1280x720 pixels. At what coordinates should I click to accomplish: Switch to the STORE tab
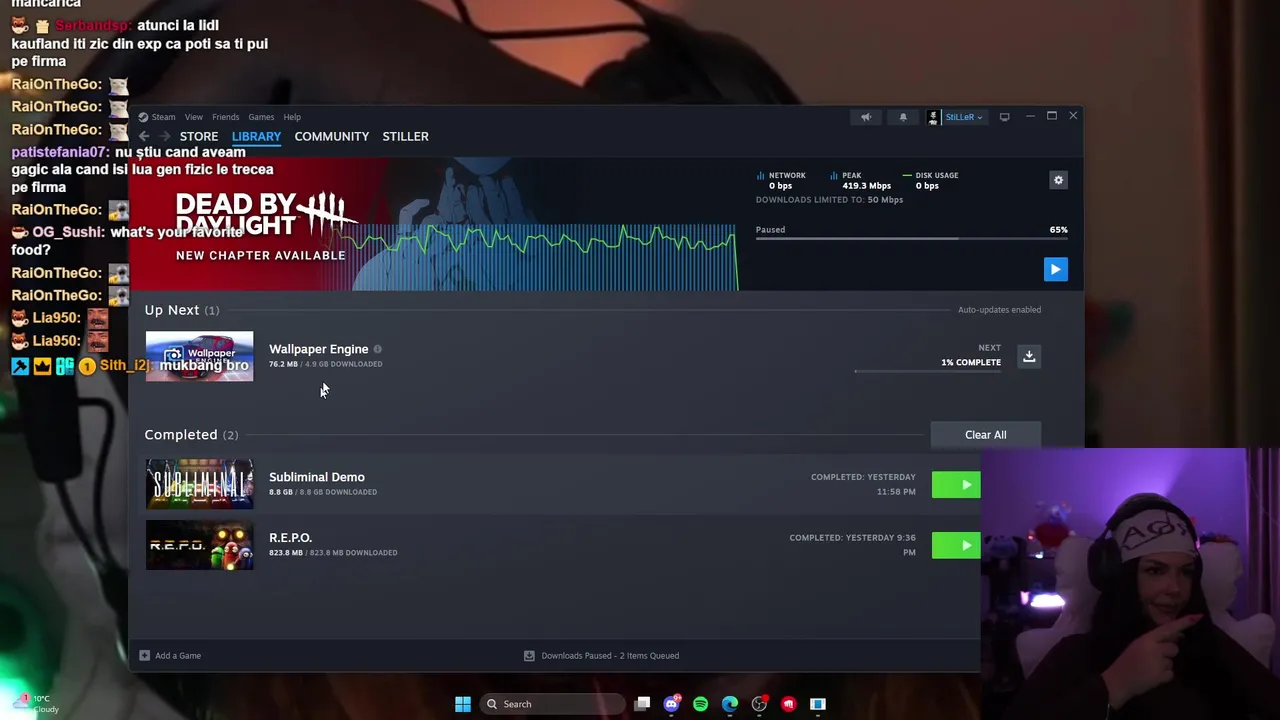(199, 136)
